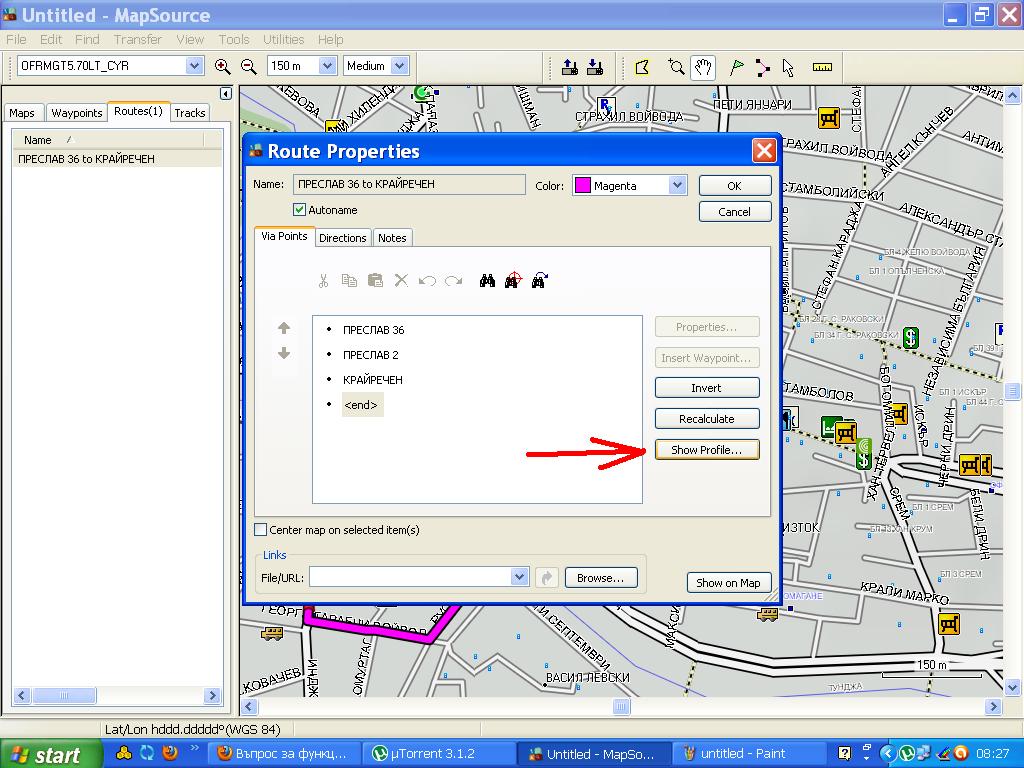Select the Distance/Bearing ruler tool
The width and height of the screenshot is (1024, 768).
click(822, 67)
